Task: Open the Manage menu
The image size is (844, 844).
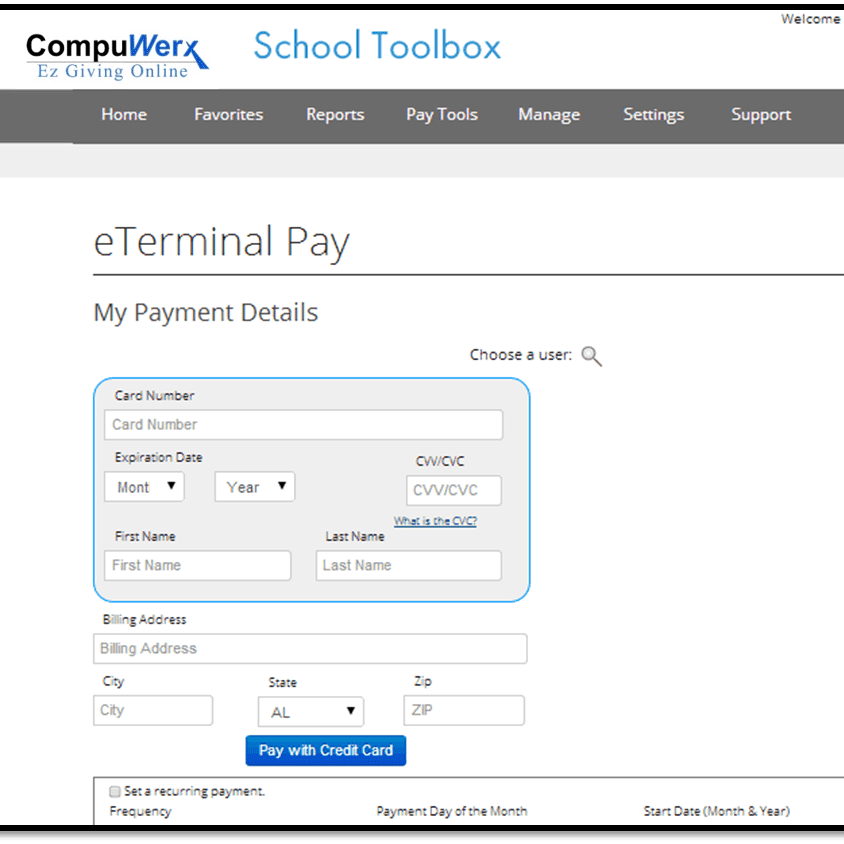Action: coord(549,115)
